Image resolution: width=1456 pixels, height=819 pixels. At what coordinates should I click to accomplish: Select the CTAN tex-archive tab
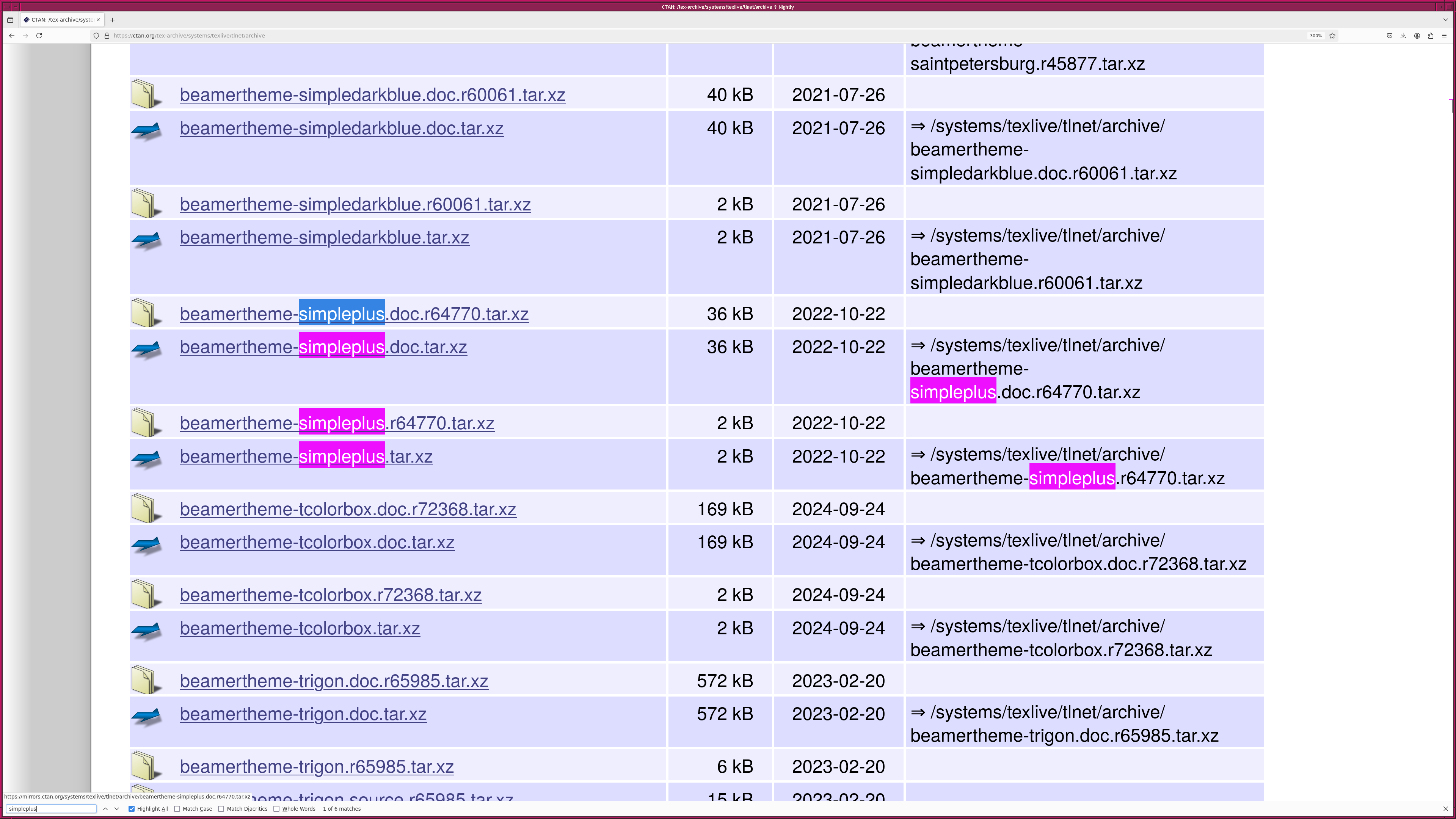click(x=62, y=20)
